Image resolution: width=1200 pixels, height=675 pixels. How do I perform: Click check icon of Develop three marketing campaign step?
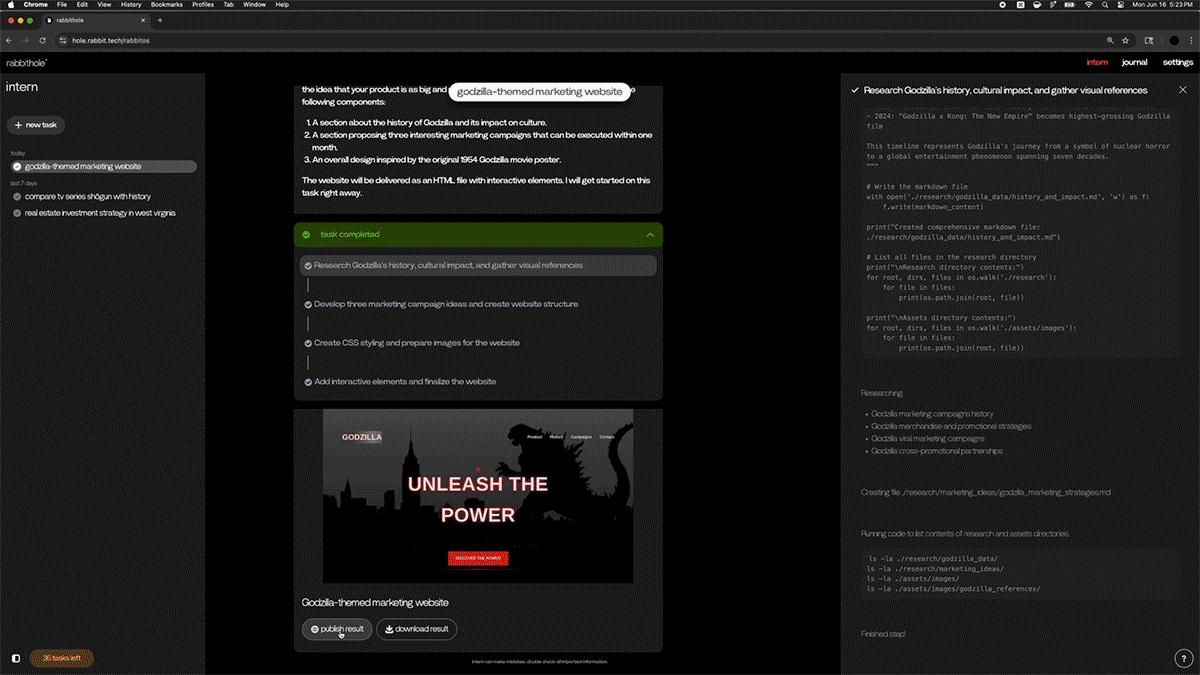coord(308,304)
